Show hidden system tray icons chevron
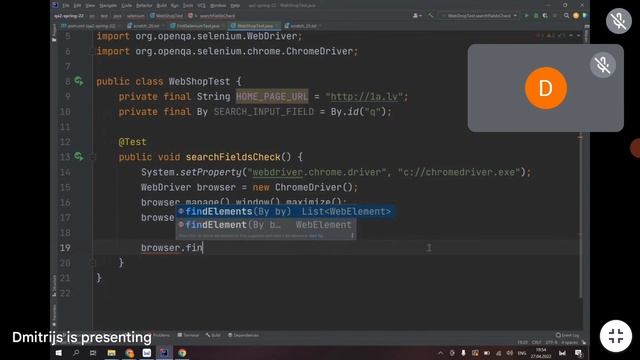Viewport: 640px width, 360px height. coord(440,353)
